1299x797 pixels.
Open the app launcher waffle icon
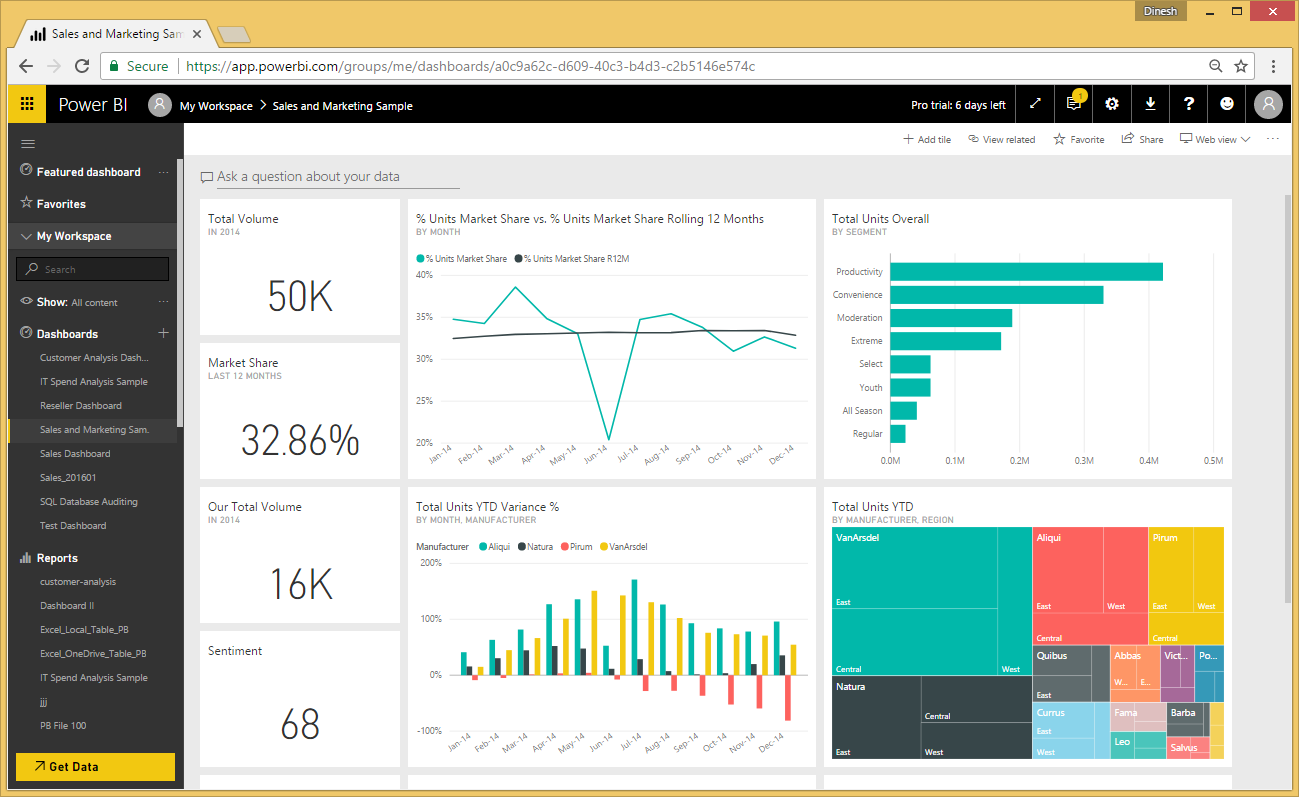(x=27, y=104)
